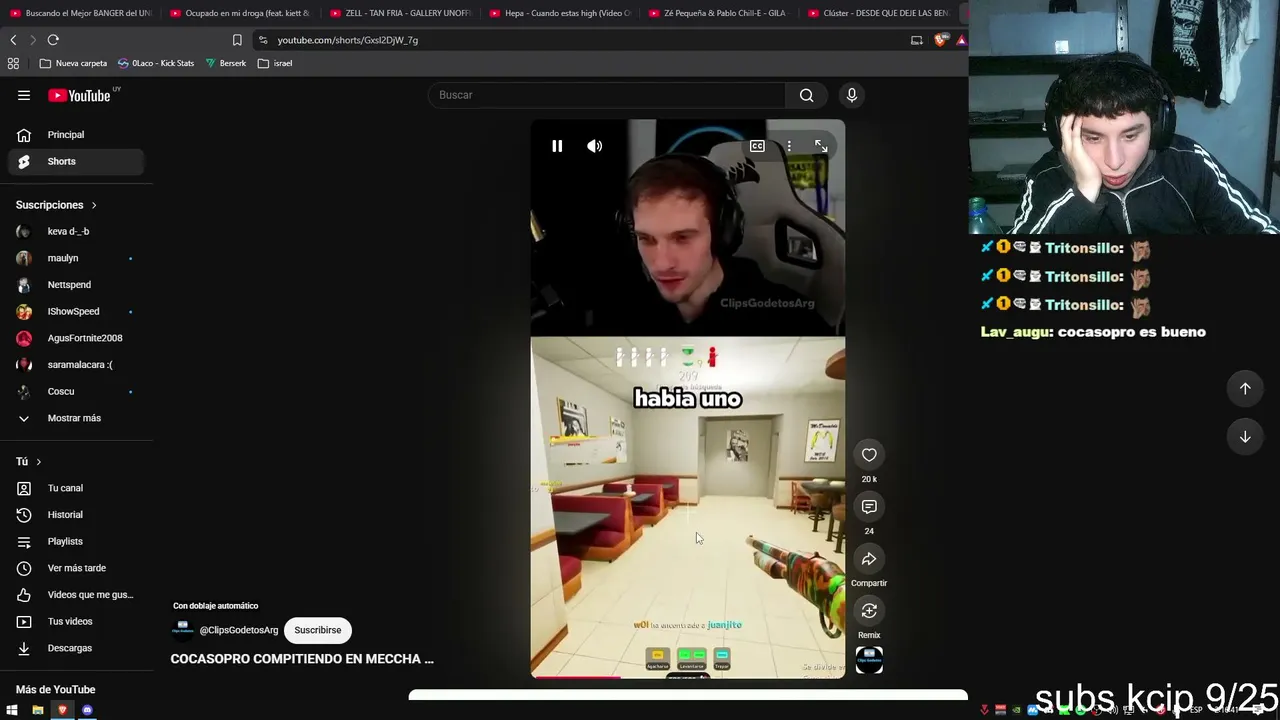Open the liked videos sidebar entry
The image size is (1280, 720).
point(76,595)
